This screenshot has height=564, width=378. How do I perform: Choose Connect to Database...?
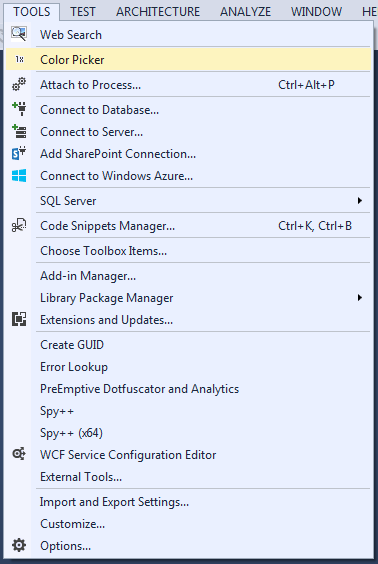tap(188, 110)
